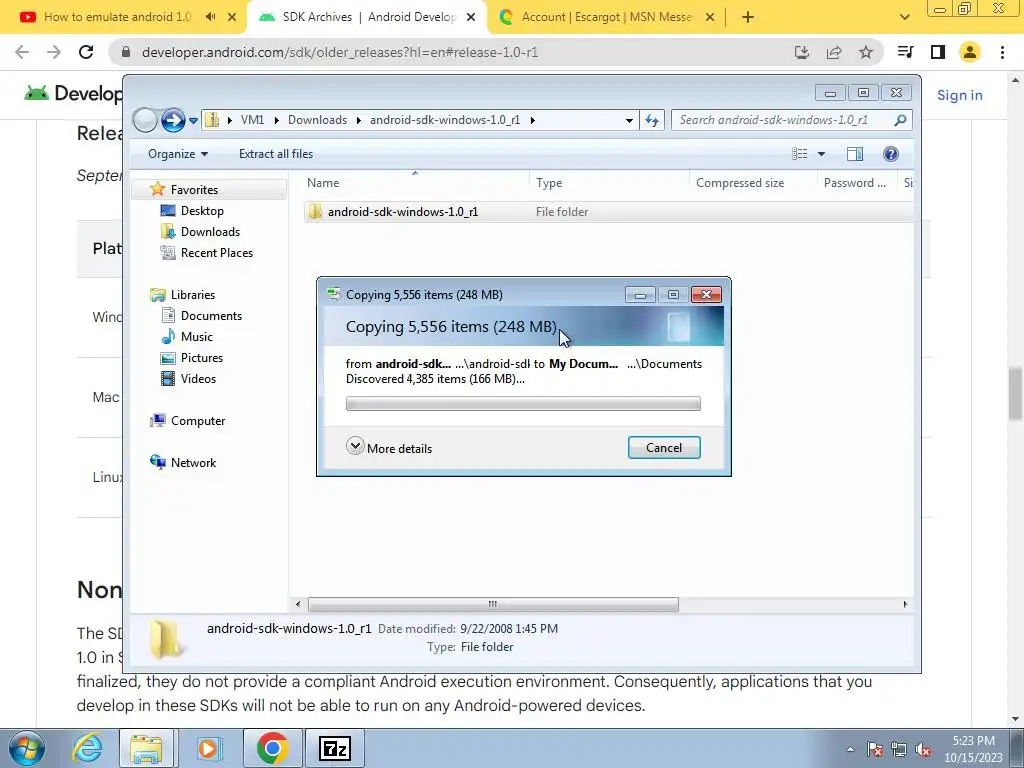
Task: Go back in Chrome history
Action: pos(22,52)
